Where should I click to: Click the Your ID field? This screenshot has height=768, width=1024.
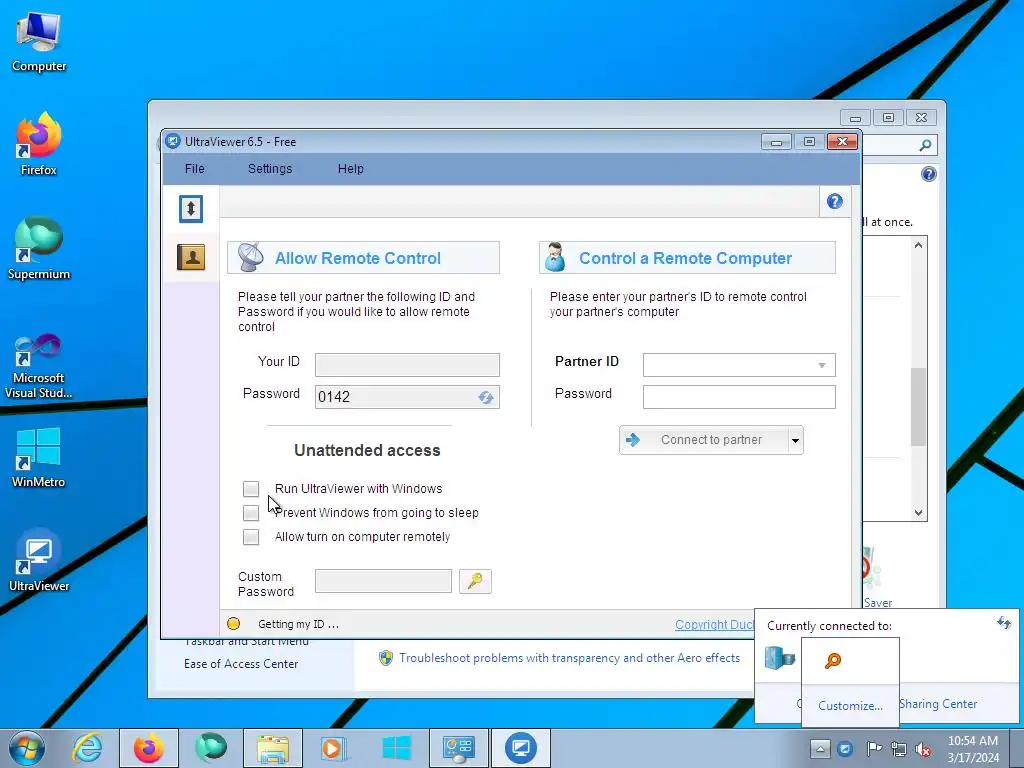point(408,365)
